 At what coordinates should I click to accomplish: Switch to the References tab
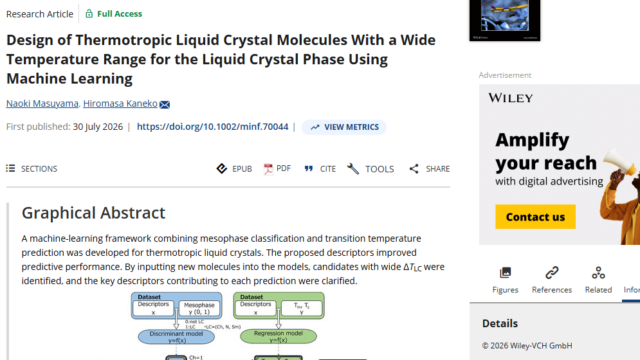pos(552,280)
